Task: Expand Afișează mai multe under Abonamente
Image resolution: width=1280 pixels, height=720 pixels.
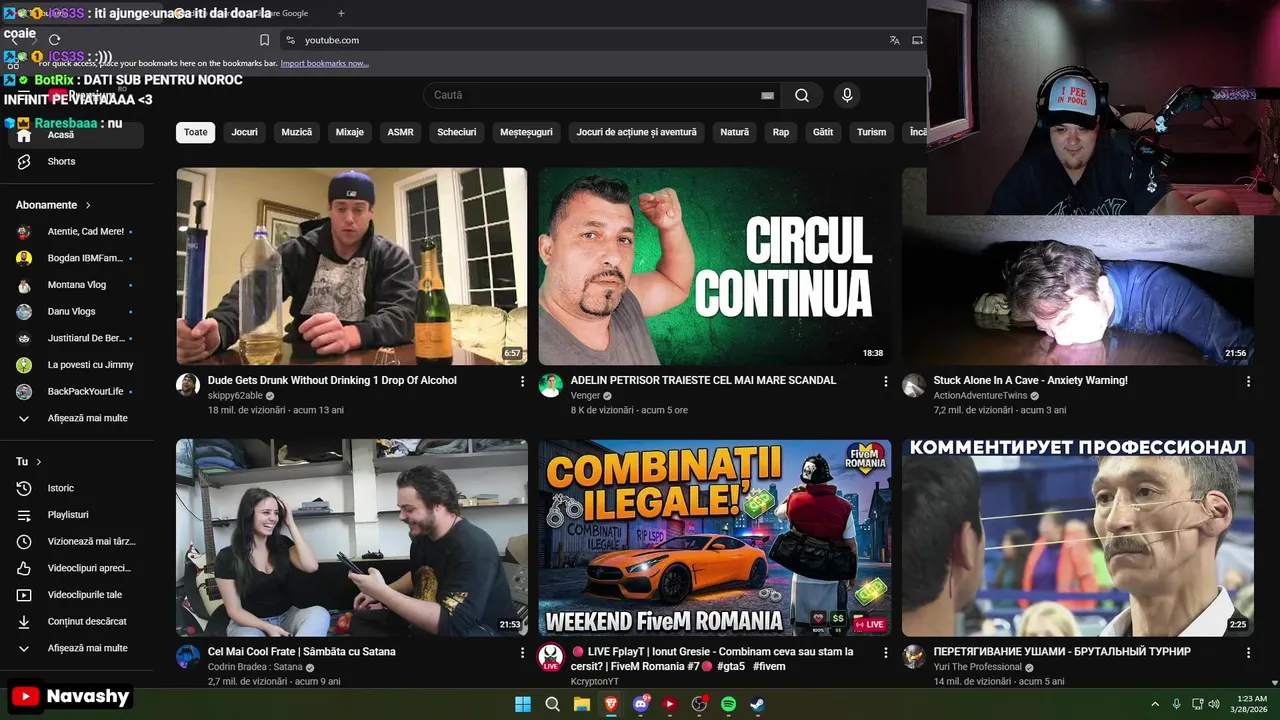Action: click(76, 418)
